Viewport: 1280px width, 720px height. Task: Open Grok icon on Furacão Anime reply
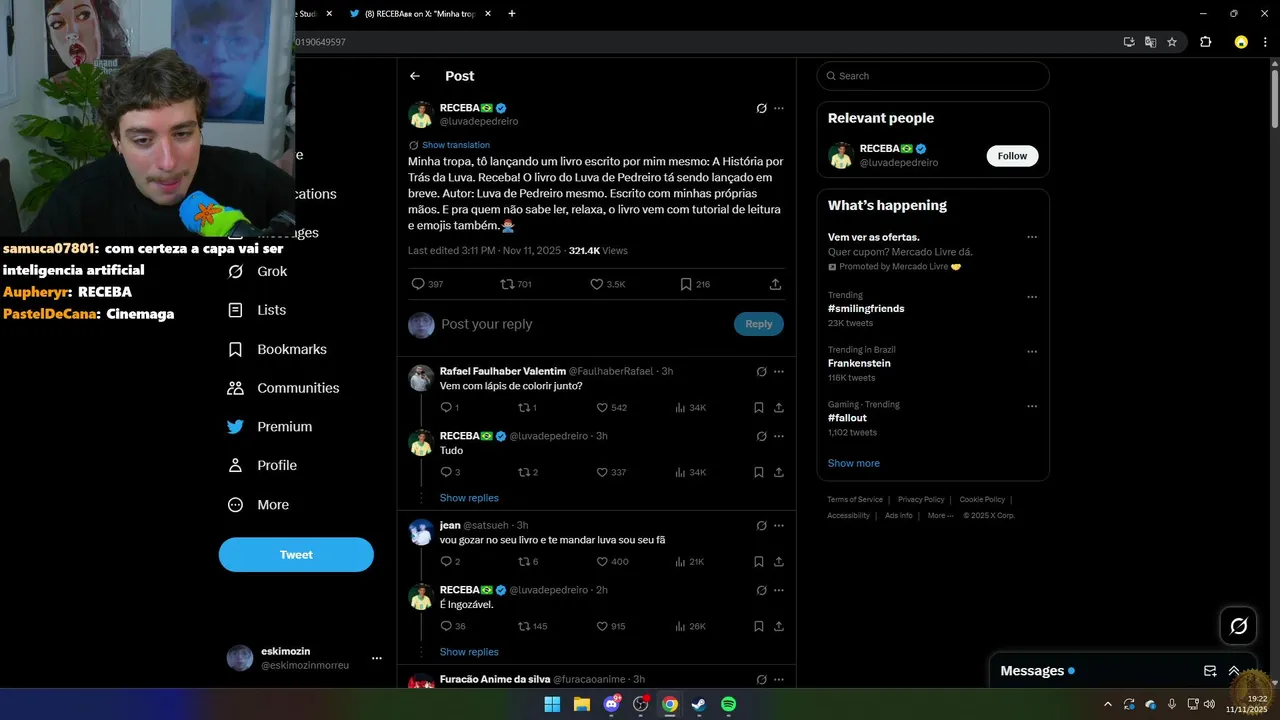[761, 680]
